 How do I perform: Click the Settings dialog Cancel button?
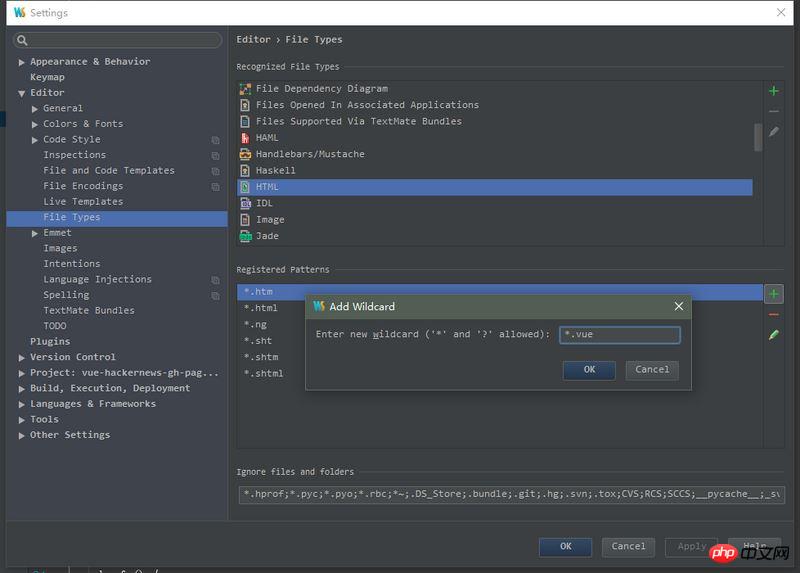[x=628, y=546]
